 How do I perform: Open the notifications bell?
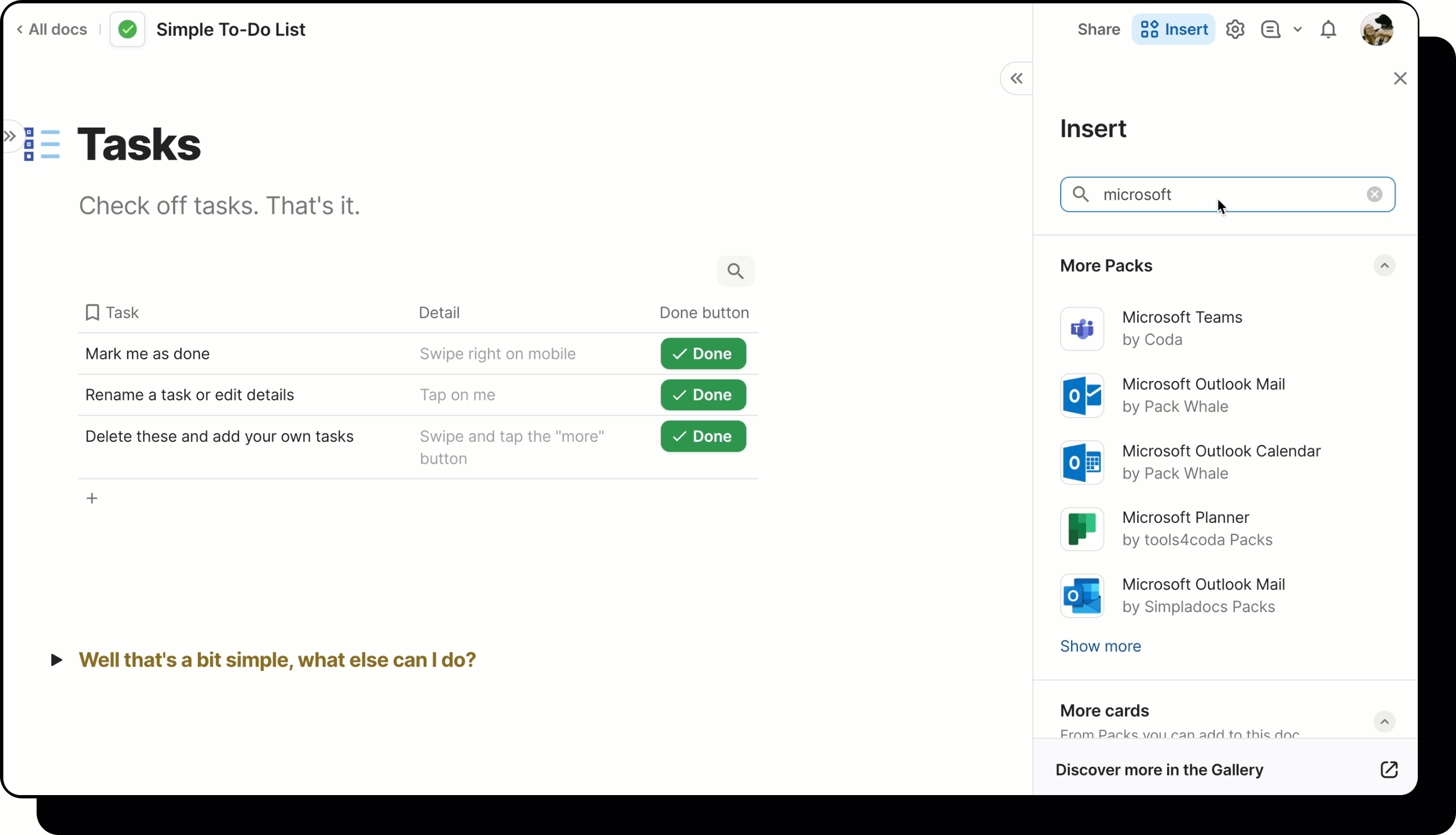click(x=1328, y=29)
